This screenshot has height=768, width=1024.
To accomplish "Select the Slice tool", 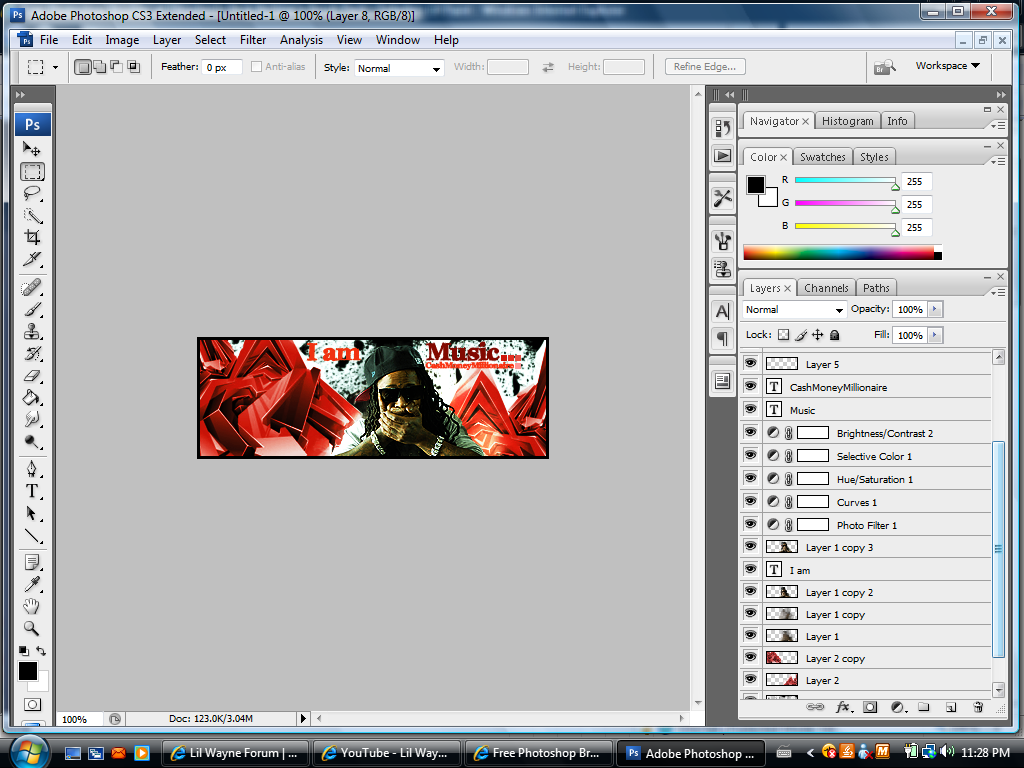I will click(31, 259).
